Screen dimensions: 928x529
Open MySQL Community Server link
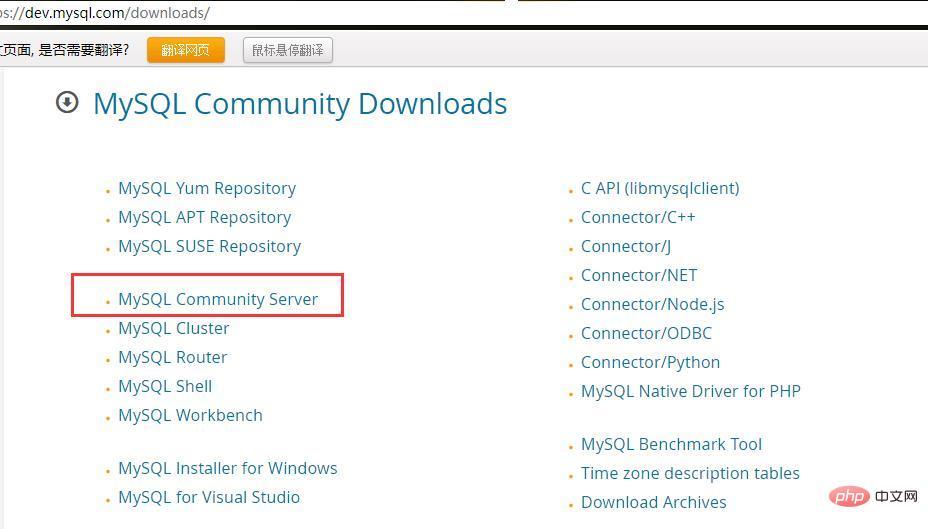pos(218,299)
